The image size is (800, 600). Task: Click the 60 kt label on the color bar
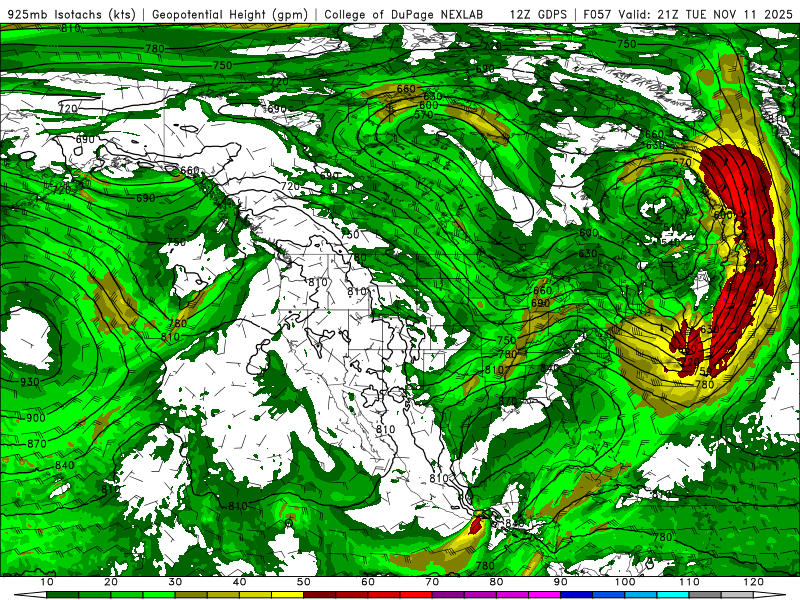[x=368, y=582]
